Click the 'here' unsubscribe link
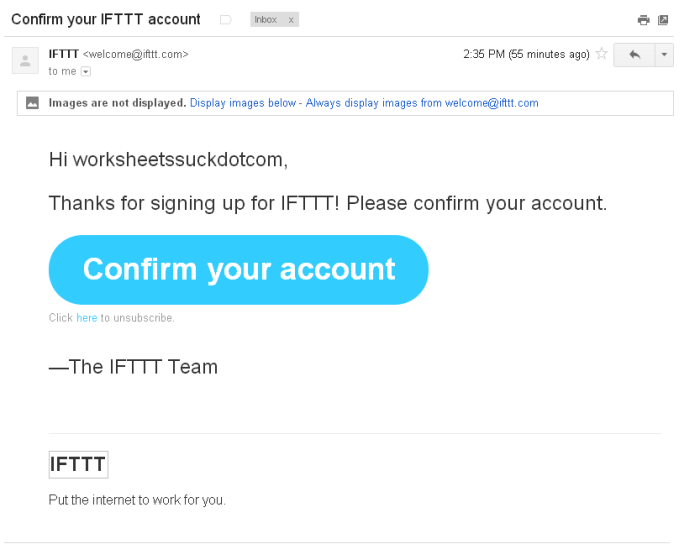This screenshot has width=700, height=544. 87,318
